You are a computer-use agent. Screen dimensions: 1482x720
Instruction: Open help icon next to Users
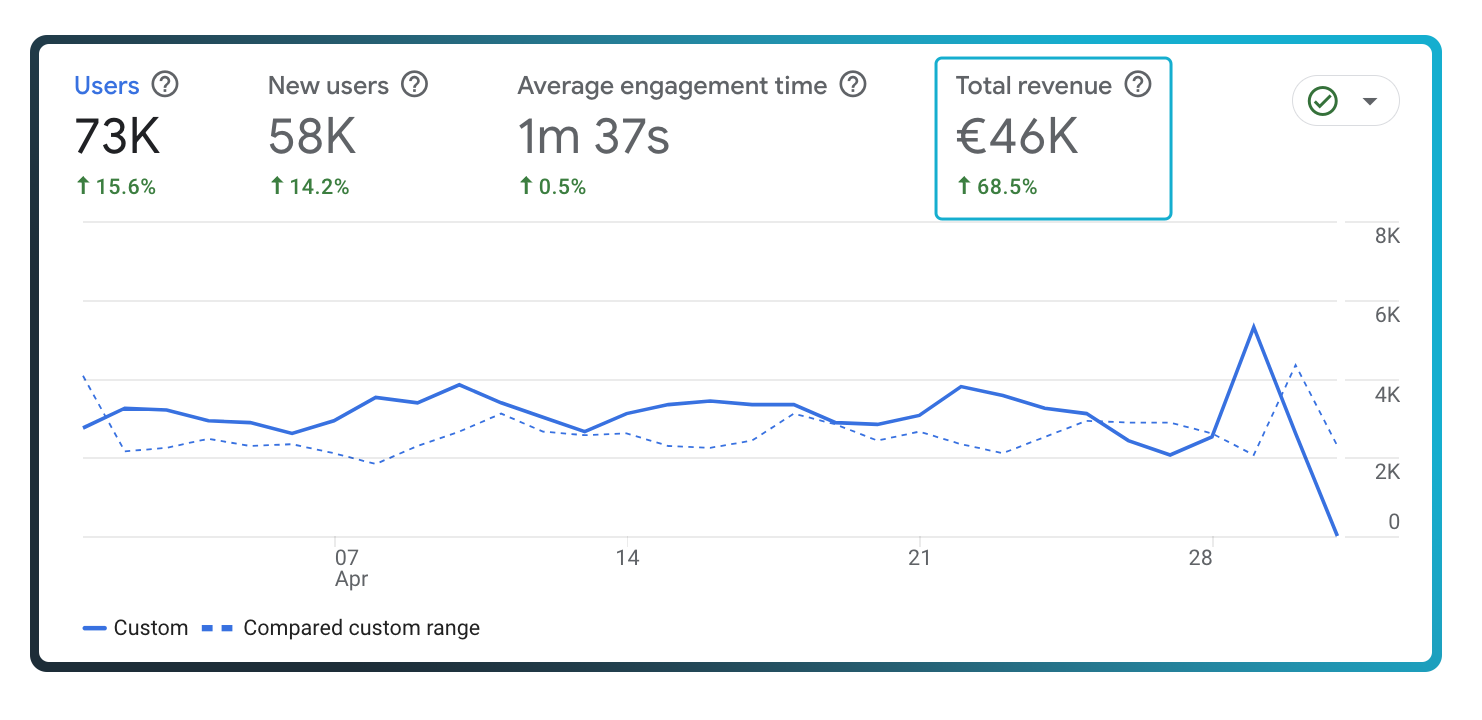tap(164, 85)
